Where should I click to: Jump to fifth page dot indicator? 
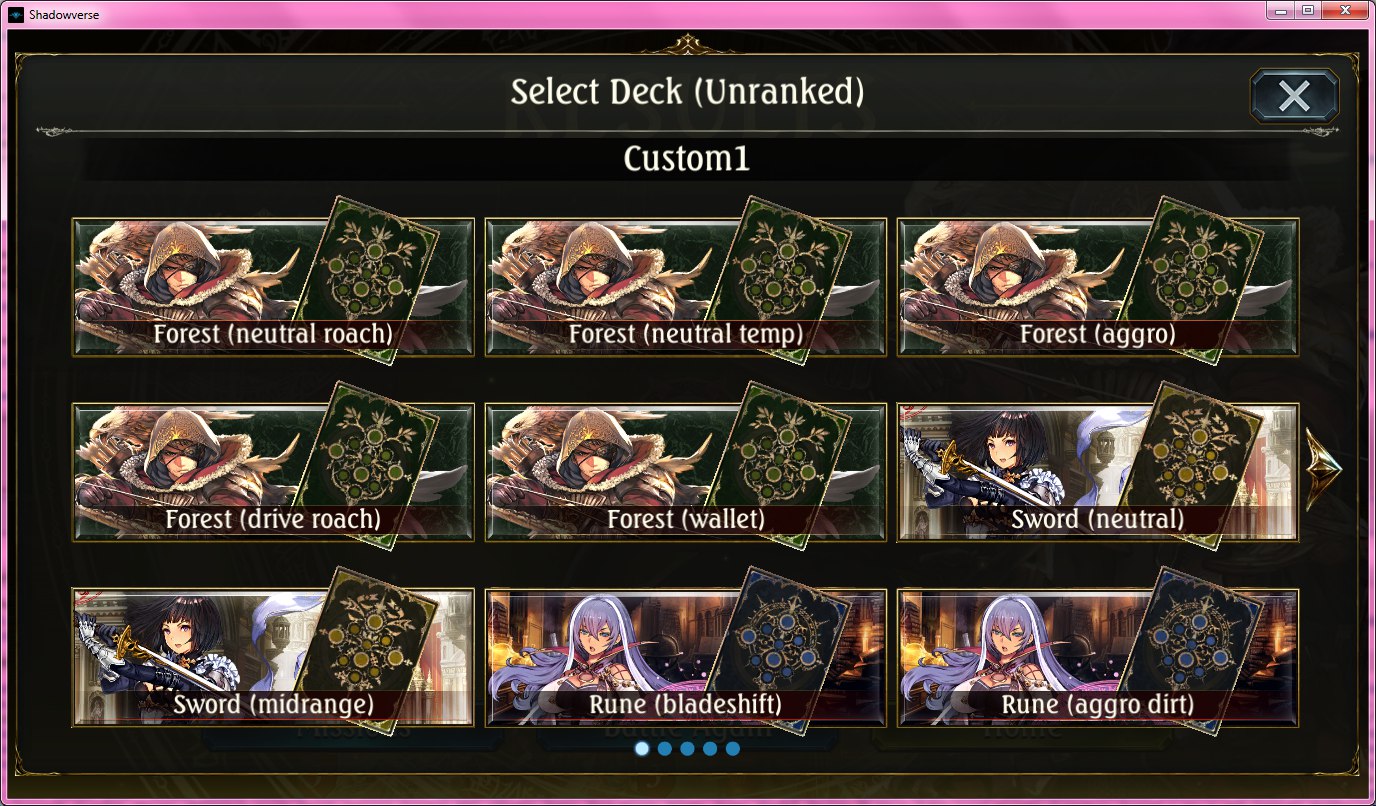(733, 748)
